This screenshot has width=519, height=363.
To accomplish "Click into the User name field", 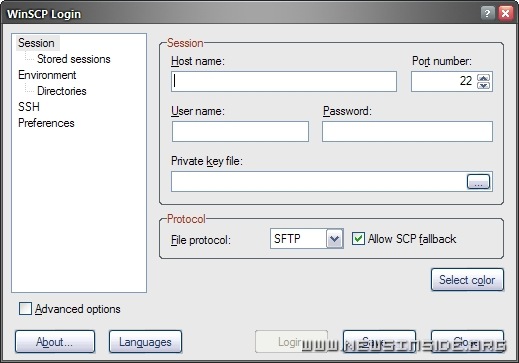I will [240, 131].
